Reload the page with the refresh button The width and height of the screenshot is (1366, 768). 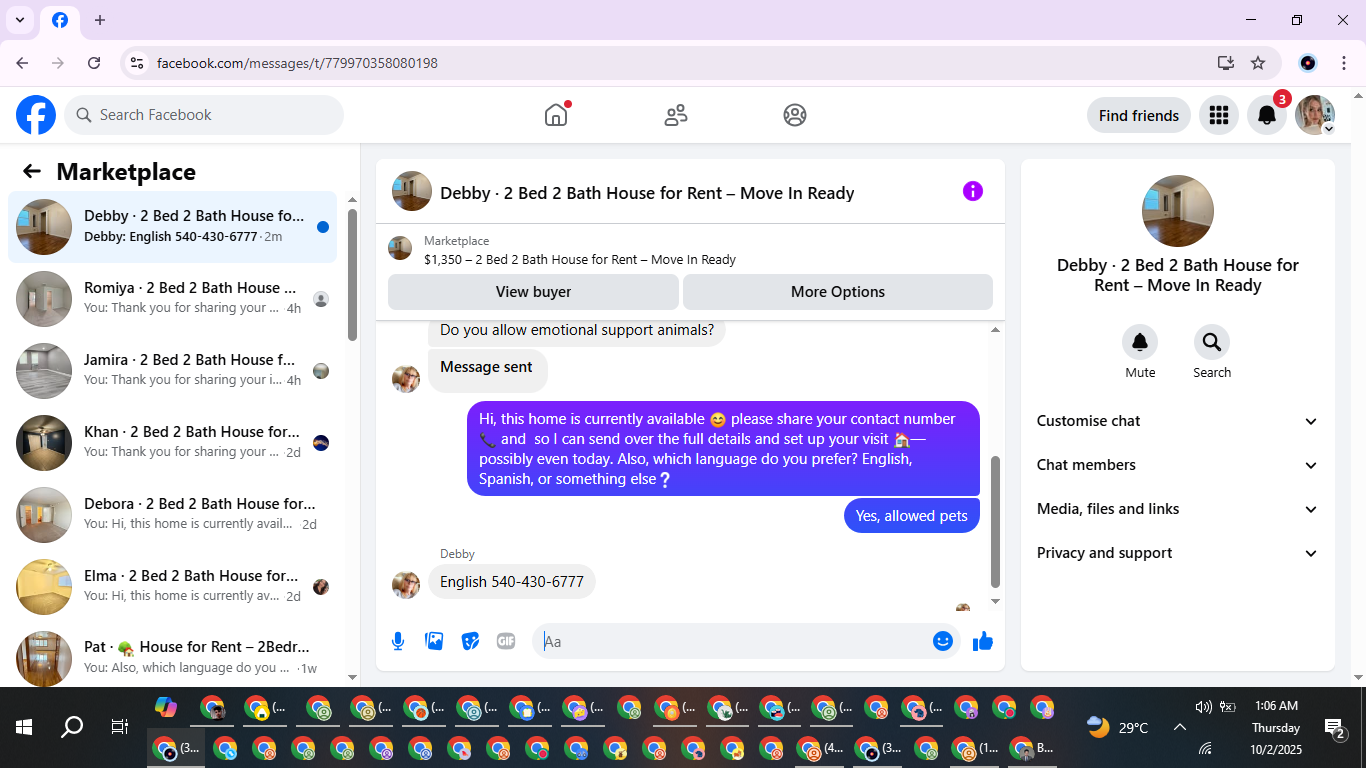pyautogui.click(x=94, y=63)
